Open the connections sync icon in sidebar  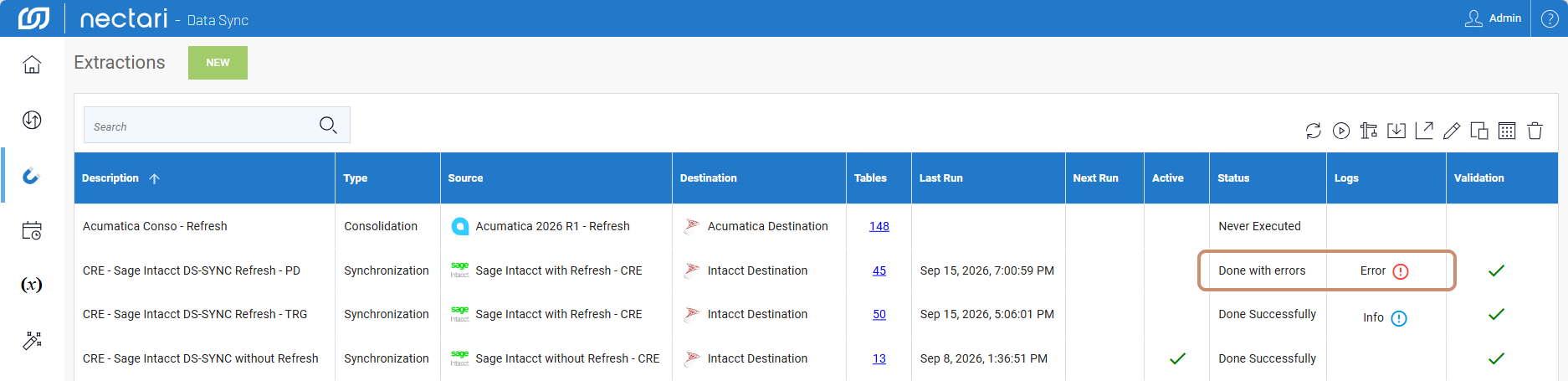(32, 120)
